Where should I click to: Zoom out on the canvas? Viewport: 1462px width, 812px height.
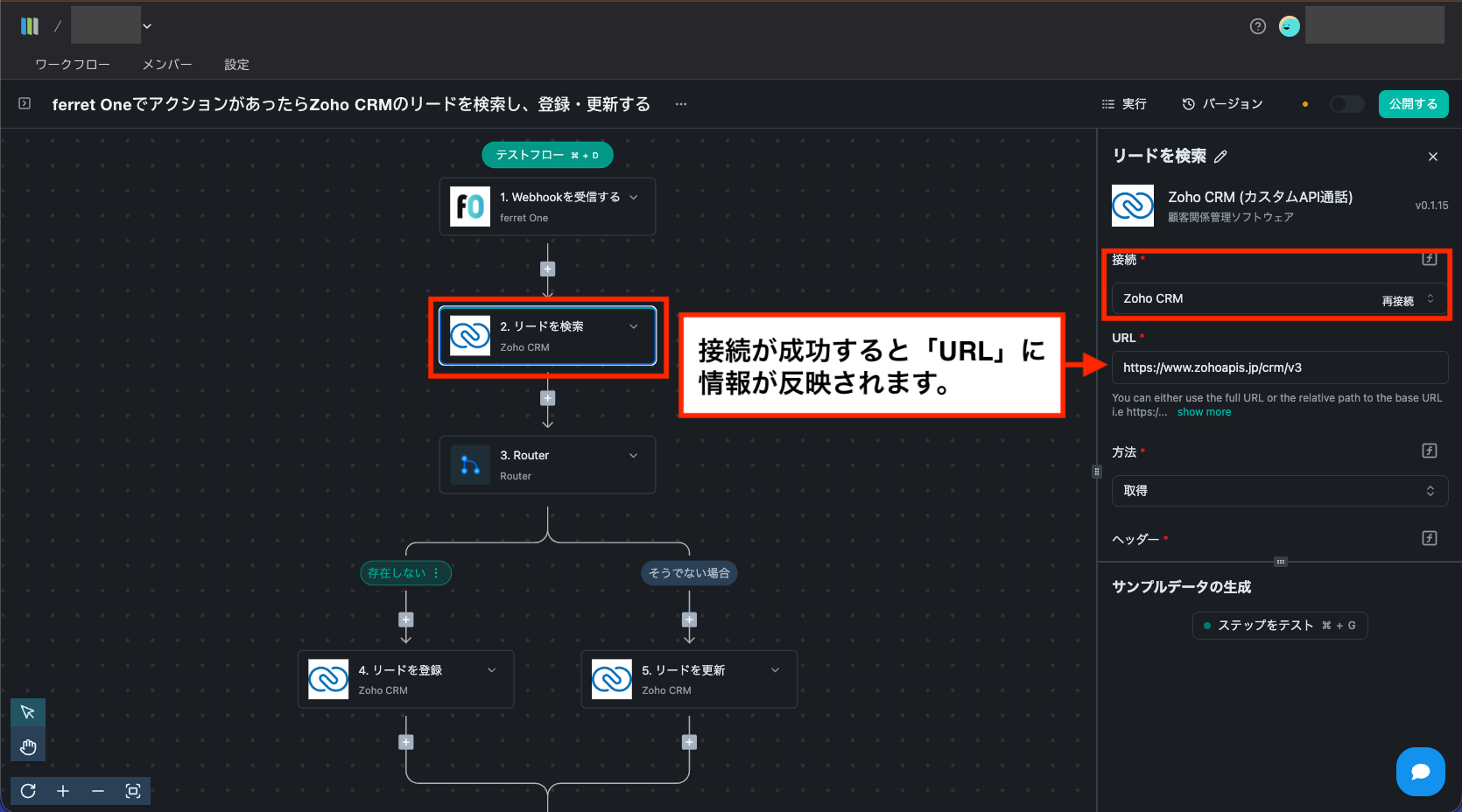[x=98, y=791]
